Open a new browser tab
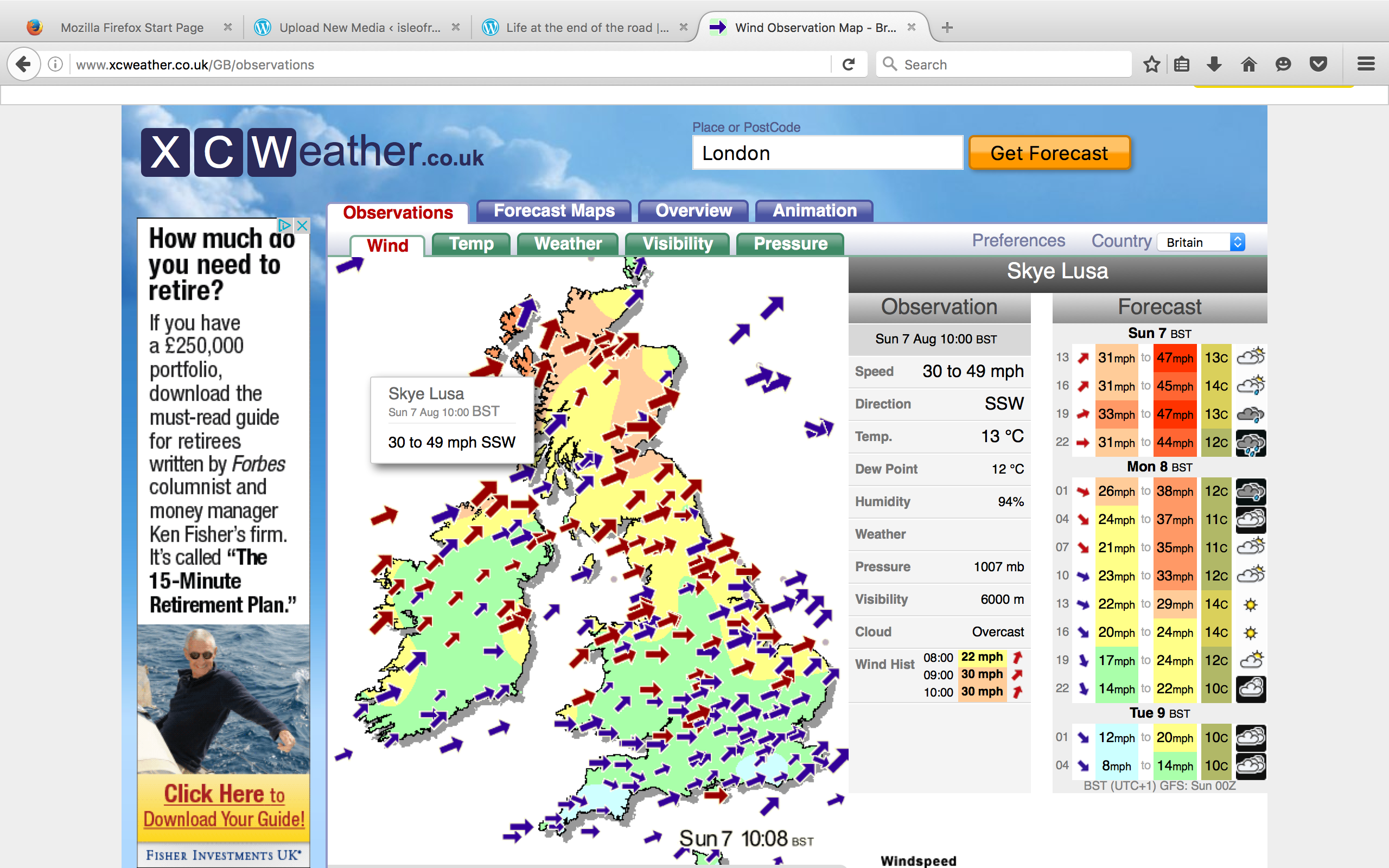Viewport: 1389px width, 868px height. [947, 28]
